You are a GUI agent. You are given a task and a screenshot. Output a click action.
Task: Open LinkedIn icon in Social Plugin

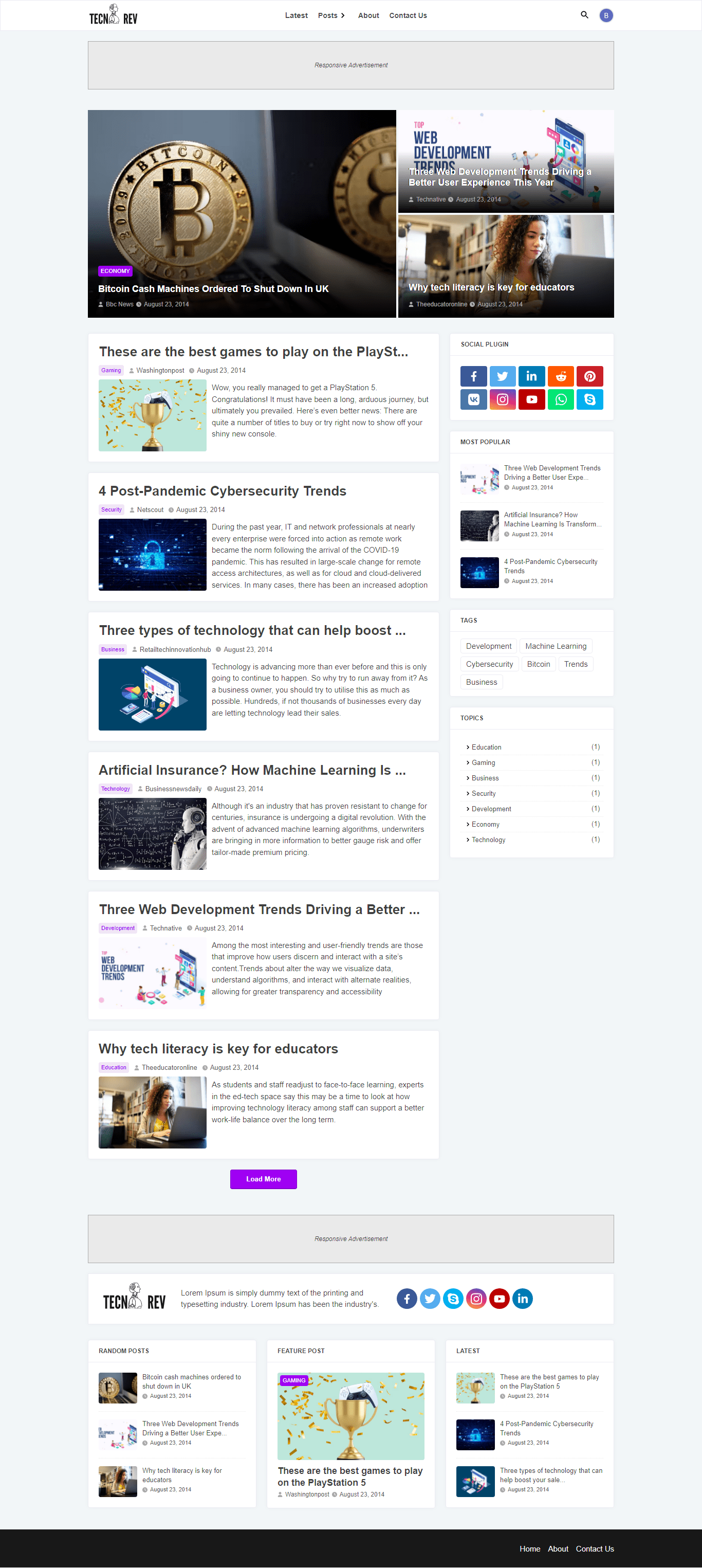coord(532,376)
